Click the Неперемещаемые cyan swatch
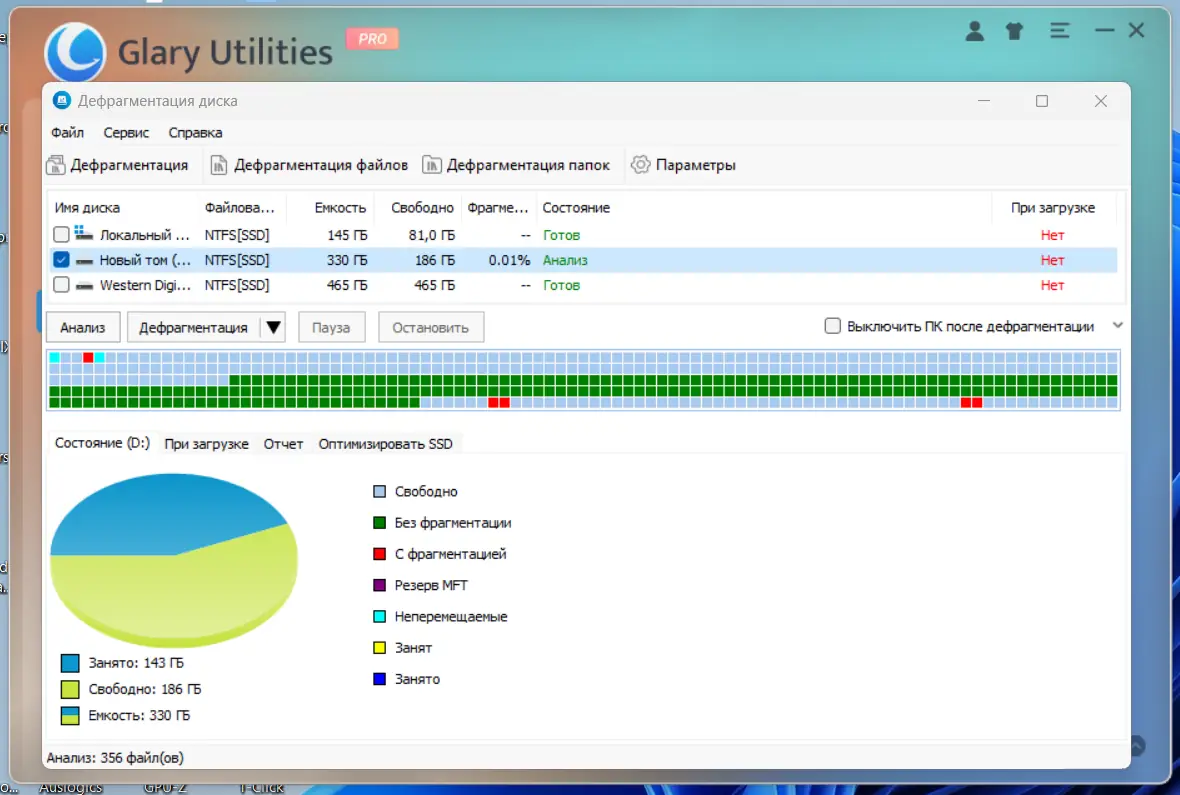Screen dimensions: 1180x795 (x=379, y=617)
